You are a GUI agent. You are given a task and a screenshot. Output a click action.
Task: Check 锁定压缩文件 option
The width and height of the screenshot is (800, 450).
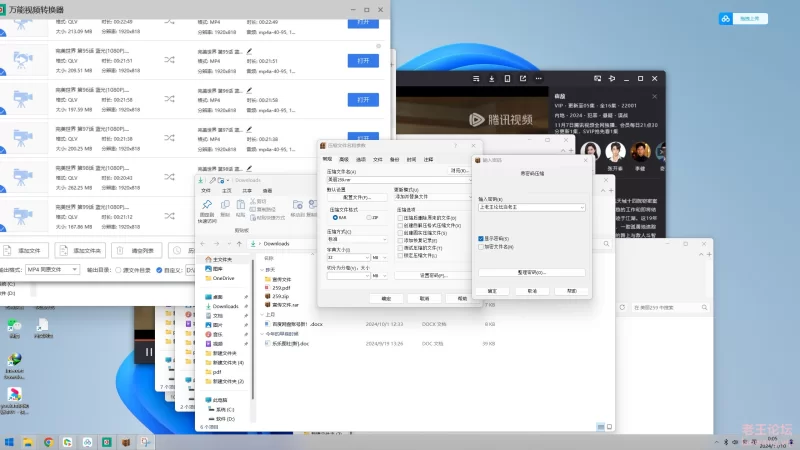[x=400, y=256]
